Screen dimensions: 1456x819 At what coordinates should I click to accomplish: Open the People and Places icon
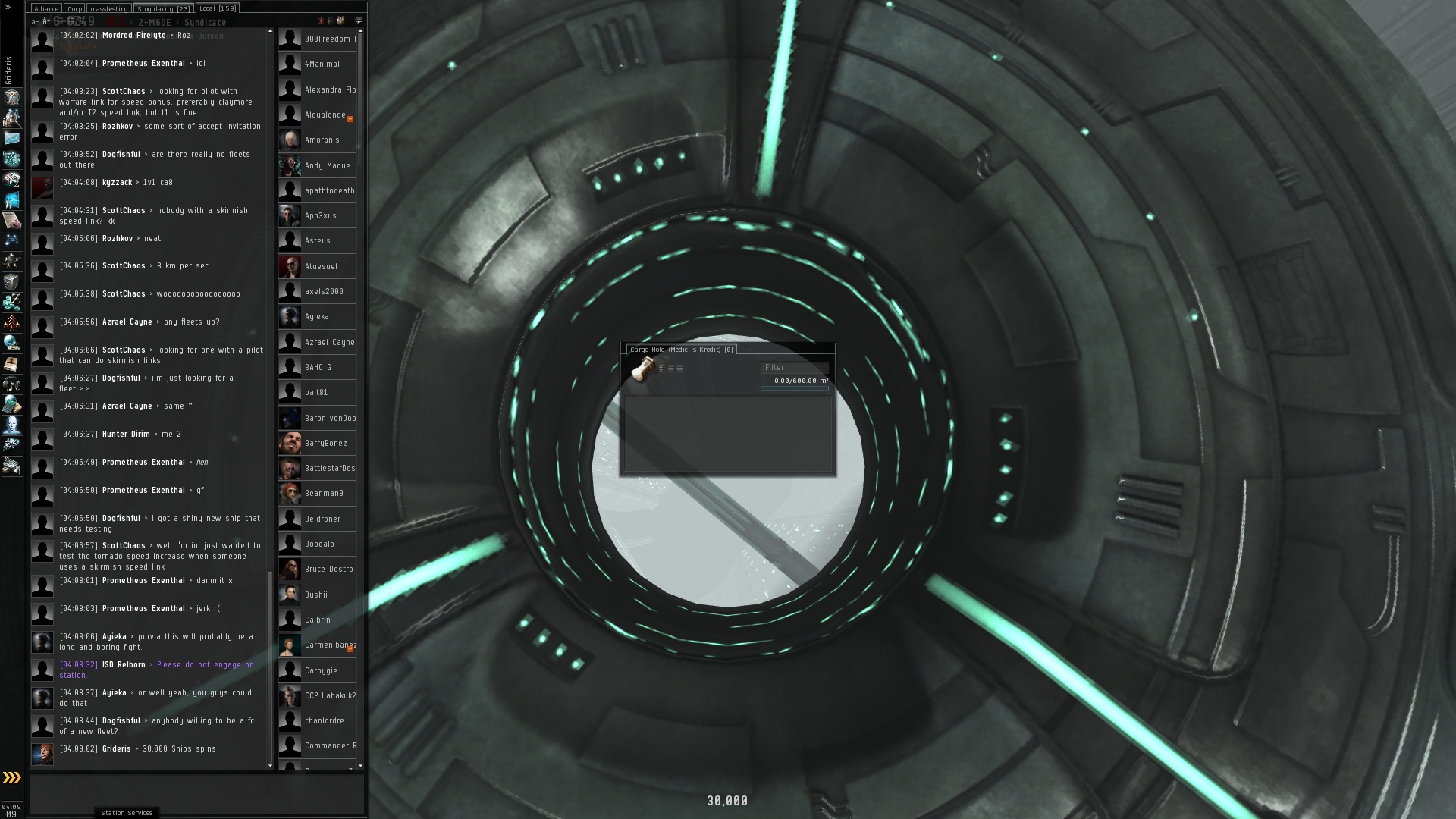click(11, 118)
